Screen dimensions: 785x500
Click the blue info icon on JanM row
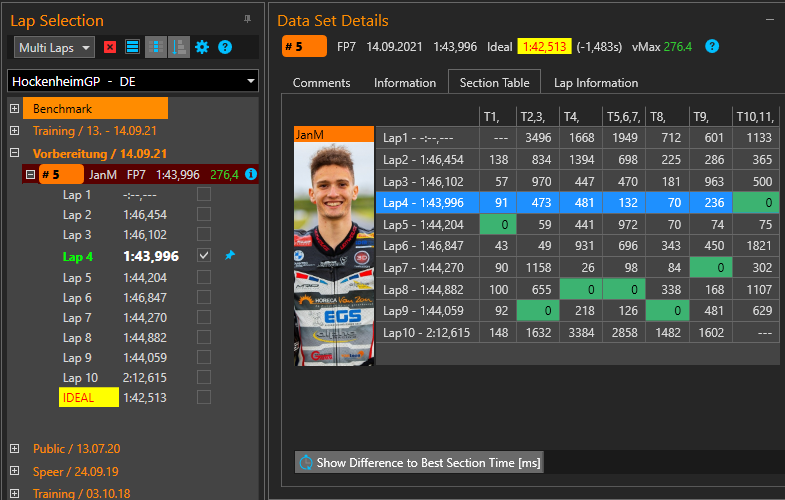(251, 175)
